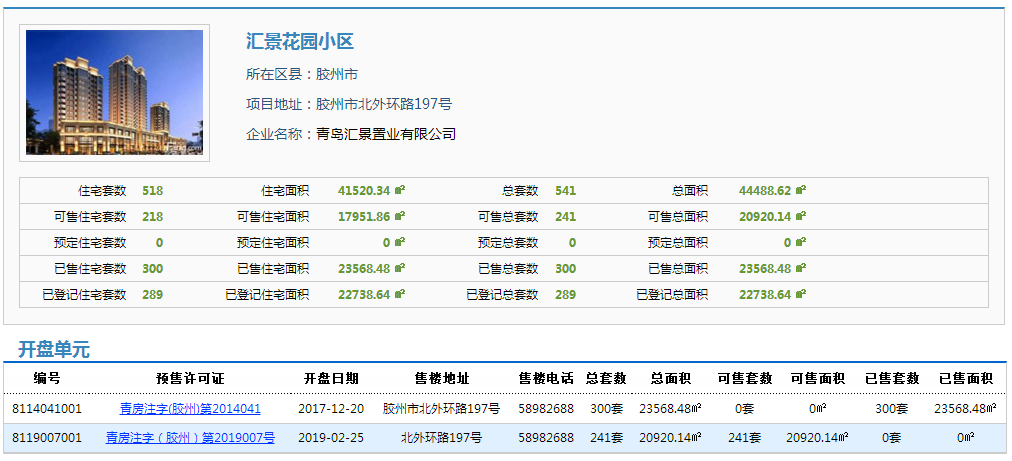Click project address 胶州市北外环路197号 in header
Screen dimensions: 1012x461
384,104
